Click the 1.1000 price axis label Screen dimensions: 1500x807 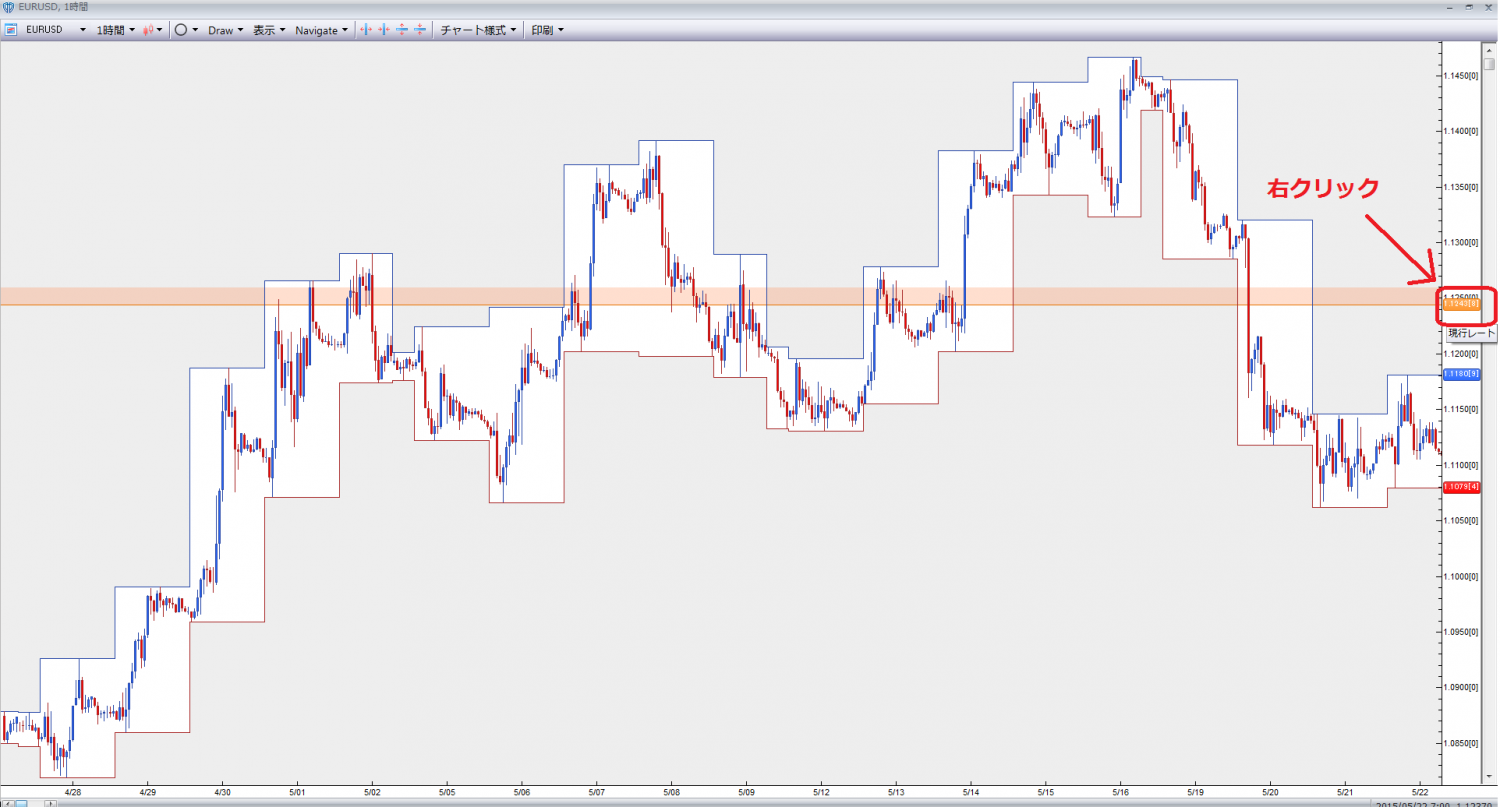(1461, 576)
